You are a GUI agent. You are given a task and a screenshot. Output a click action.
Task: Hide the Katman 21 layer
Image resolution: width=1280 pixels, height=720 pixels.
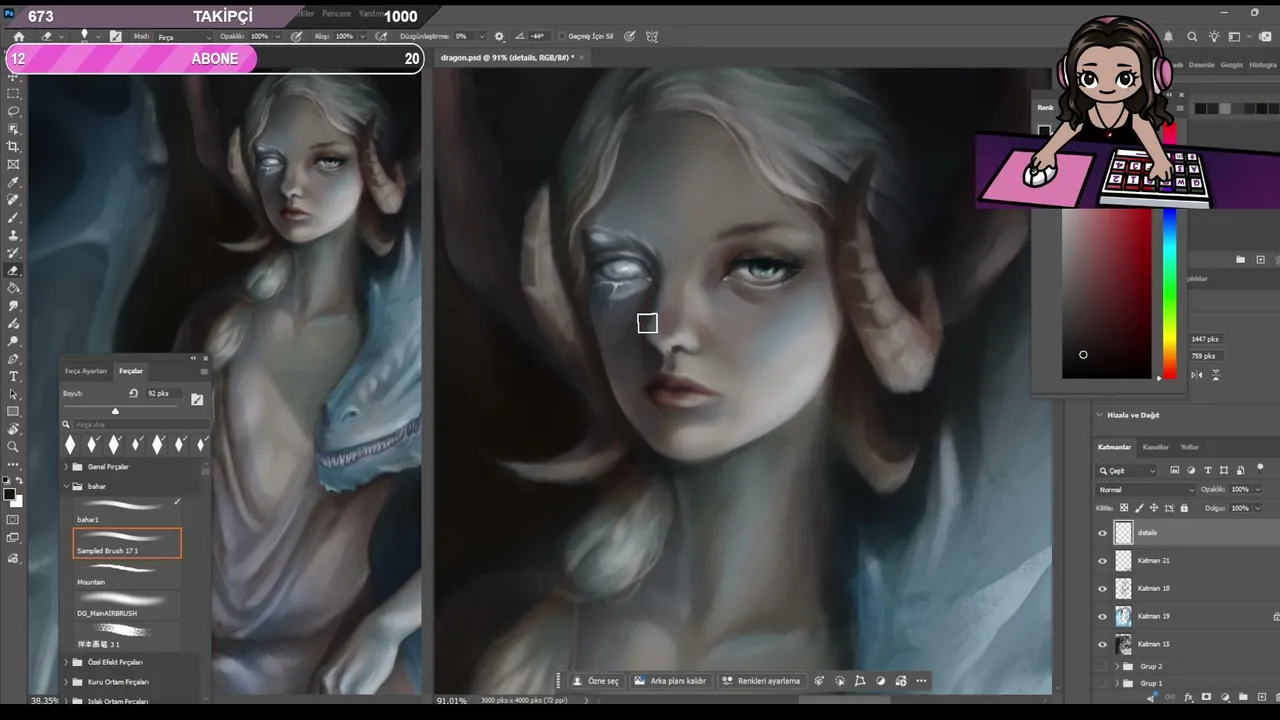click(1103, 561)
